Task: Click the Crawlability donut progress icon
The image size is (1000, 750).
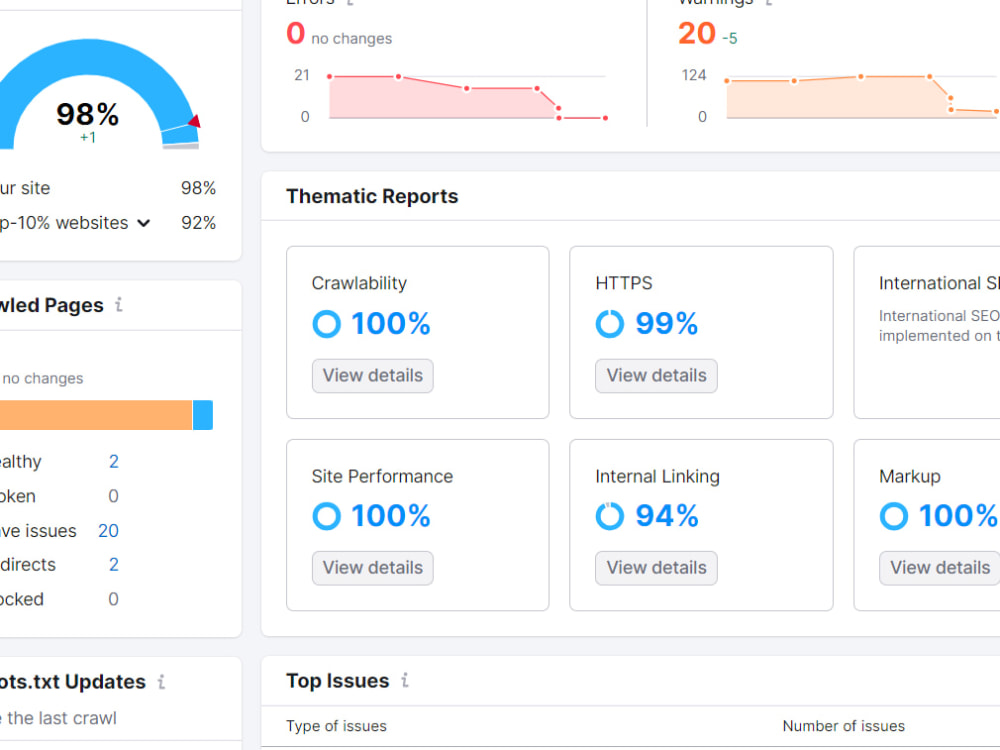Action: (327, 323)
